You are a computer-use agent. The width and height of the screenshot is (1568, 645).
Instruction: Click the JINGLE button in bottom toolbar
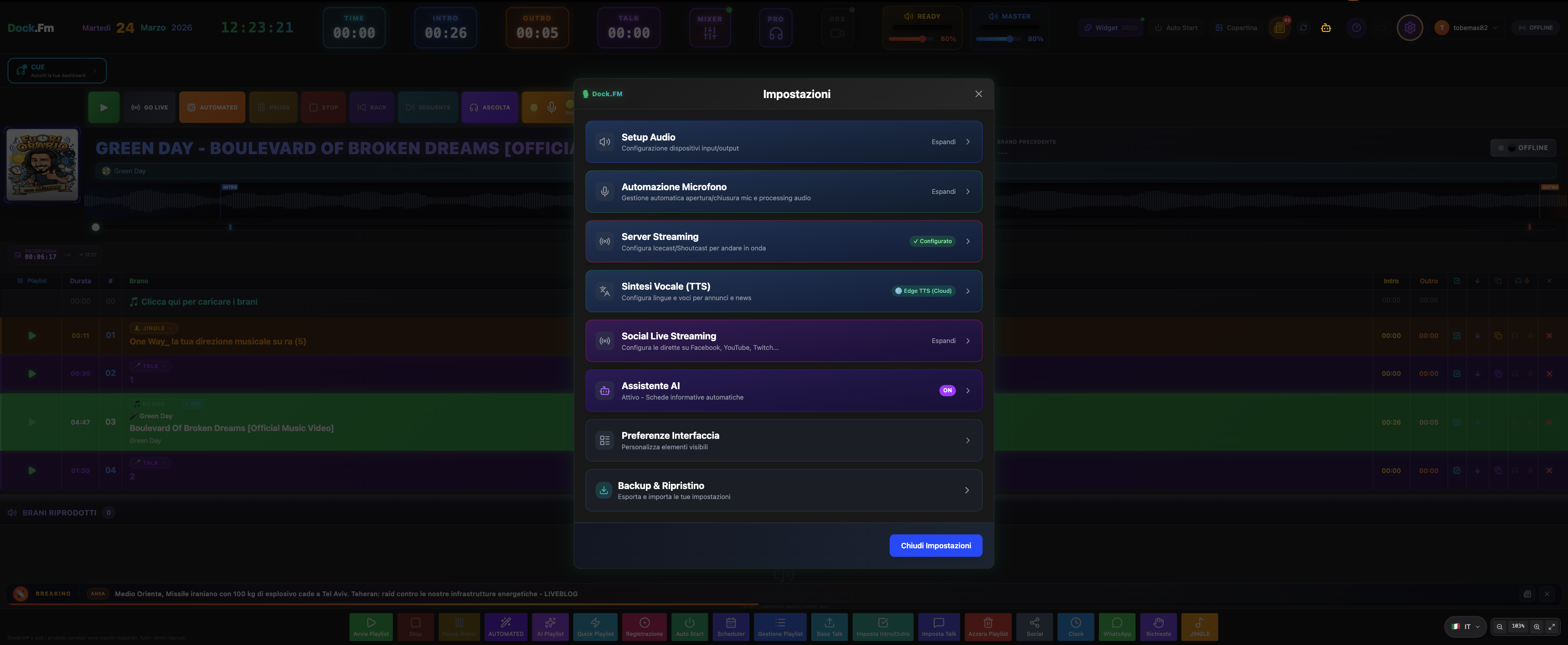tap(1200, 627)
